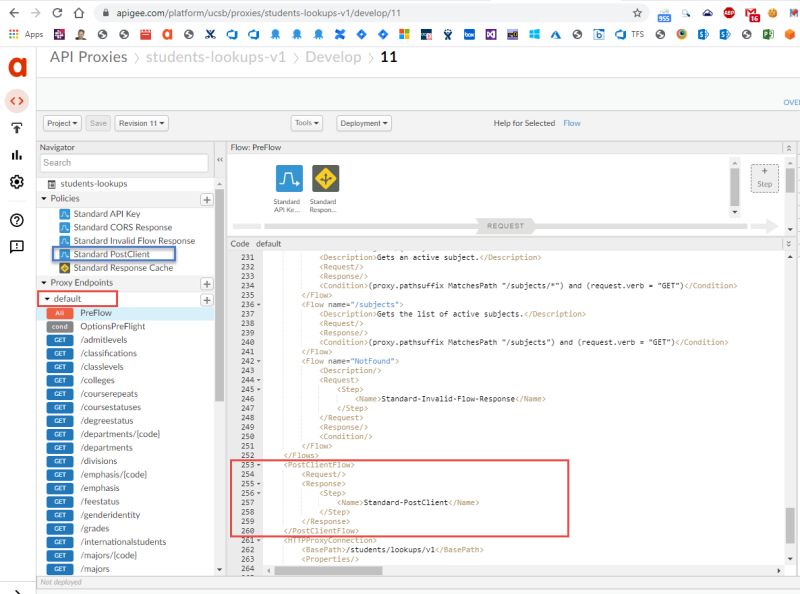Open the Feedback icon in the left sidebar
Image resolution: width=800 pixels, height=594 pixels.
(17, 246)
